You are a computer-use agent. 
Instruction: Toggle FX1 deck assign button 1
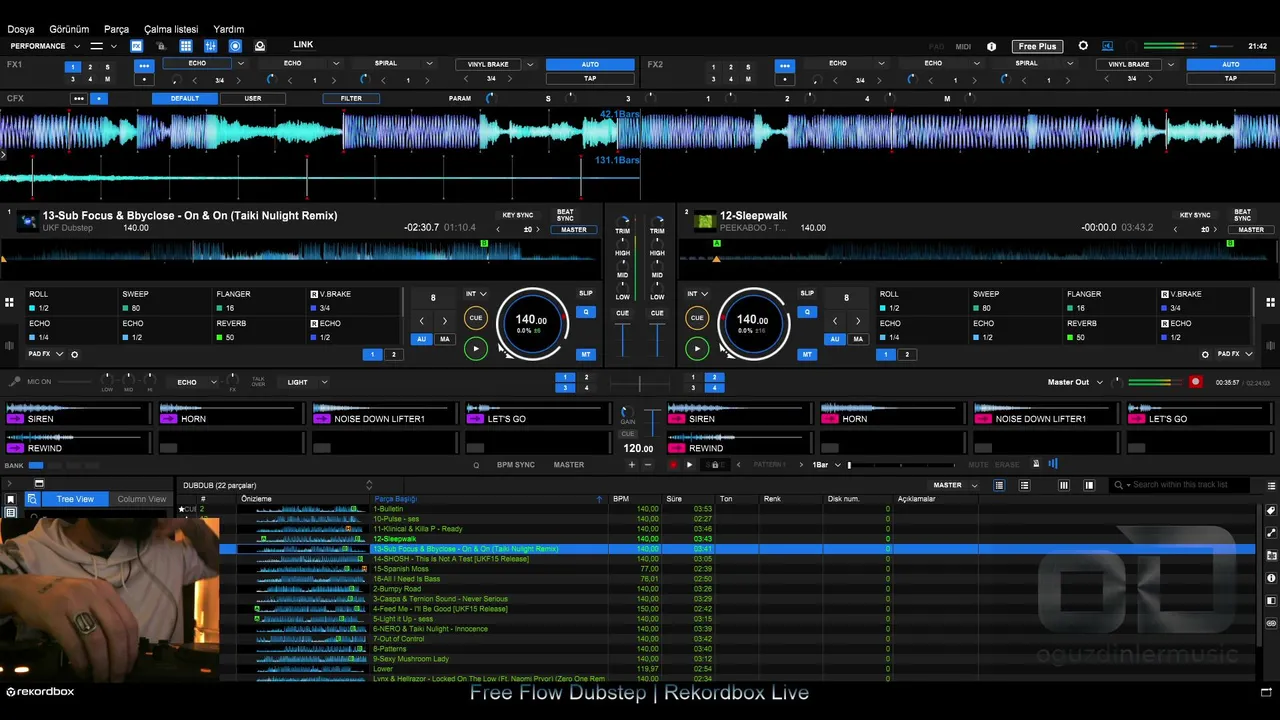(x=72, y=67)
